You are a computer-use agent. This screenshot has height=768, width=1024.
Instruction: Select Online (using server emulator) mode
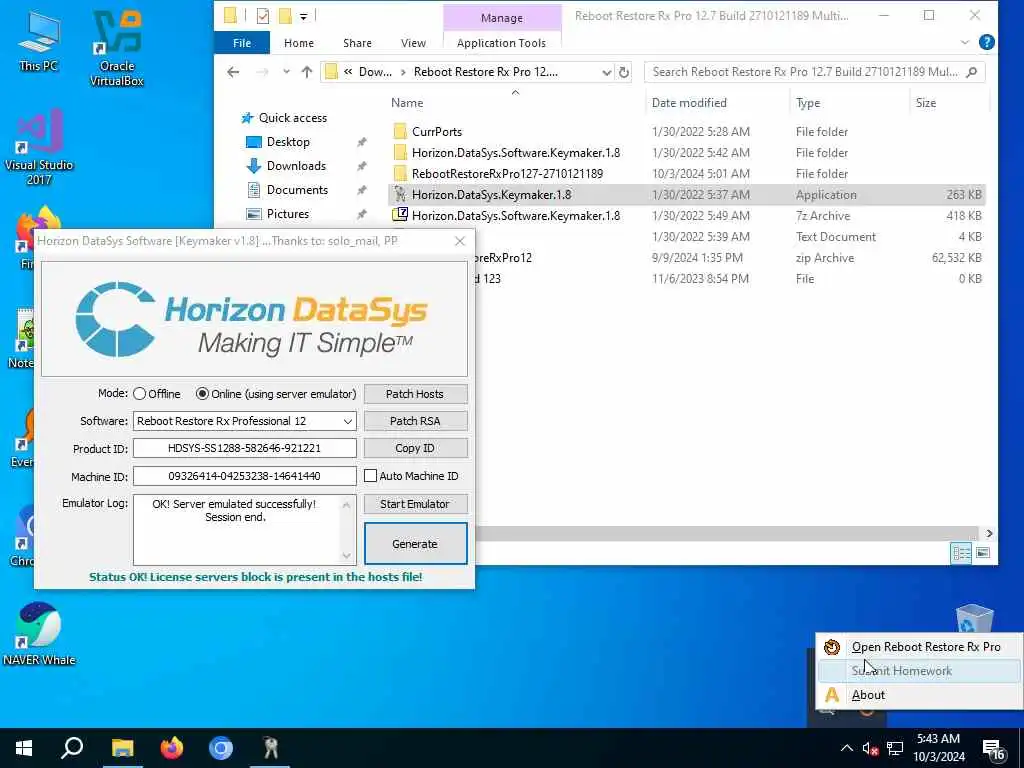(x=202, y=394)
